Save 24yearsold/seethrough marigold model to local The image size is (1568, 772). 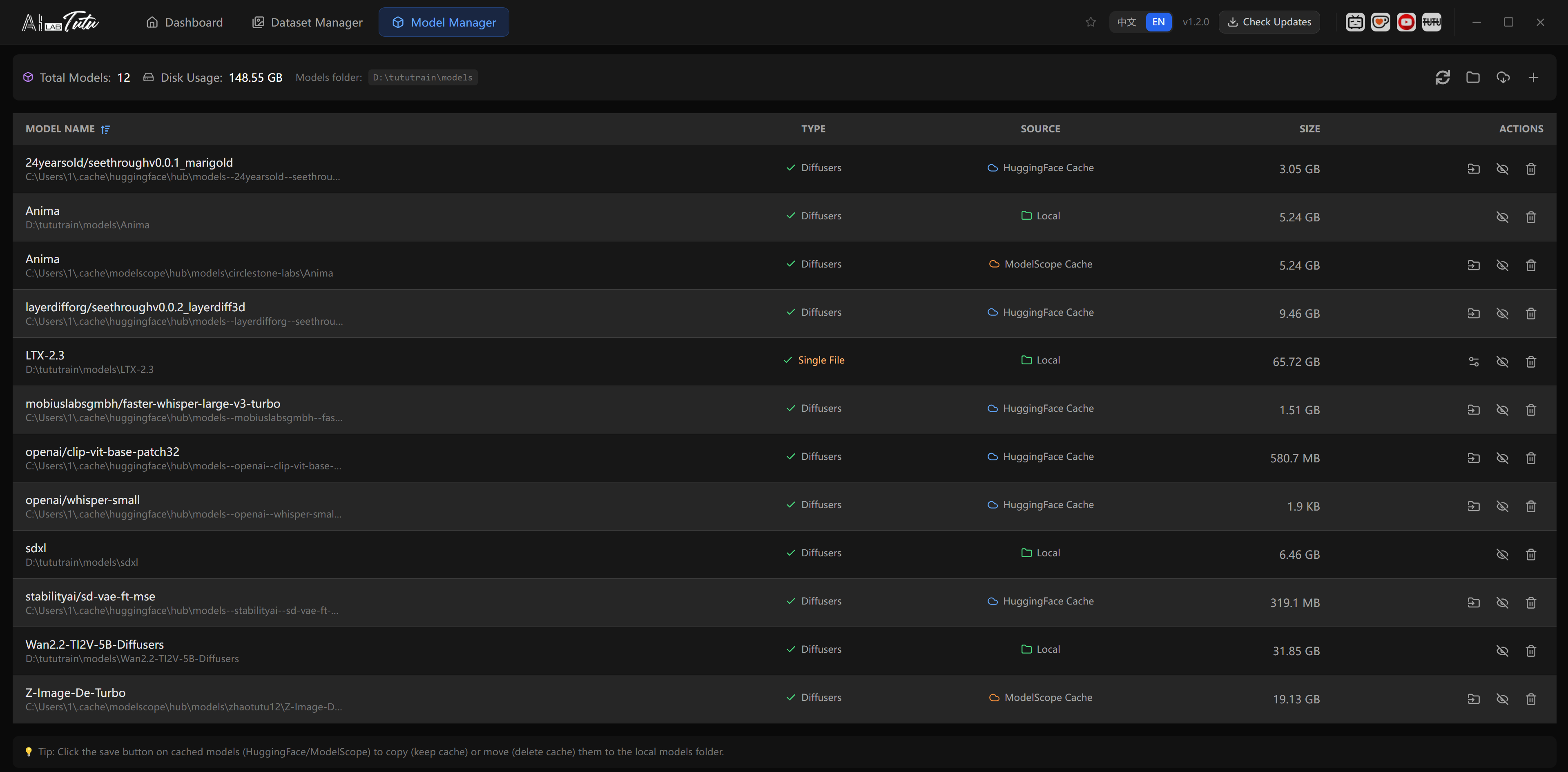coord(1473,169)
